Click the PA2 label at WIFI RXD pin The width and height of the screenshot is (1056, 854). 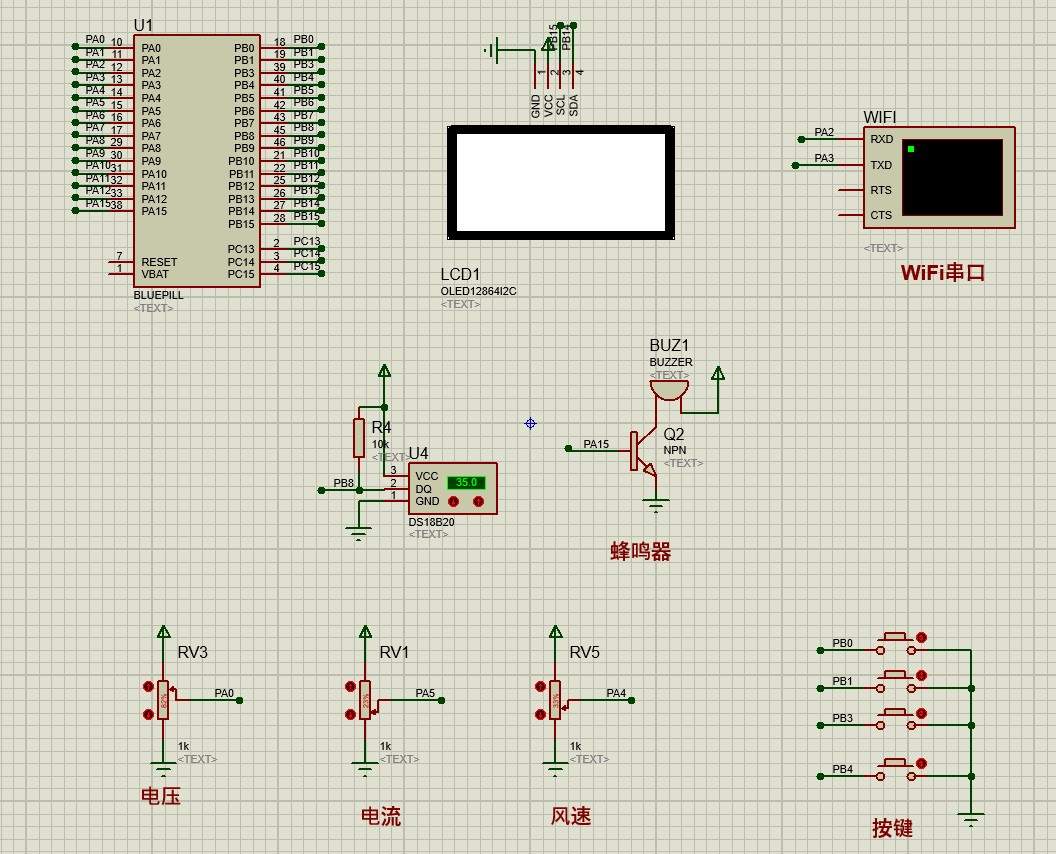pyautogui.click(x=824, y=132)
